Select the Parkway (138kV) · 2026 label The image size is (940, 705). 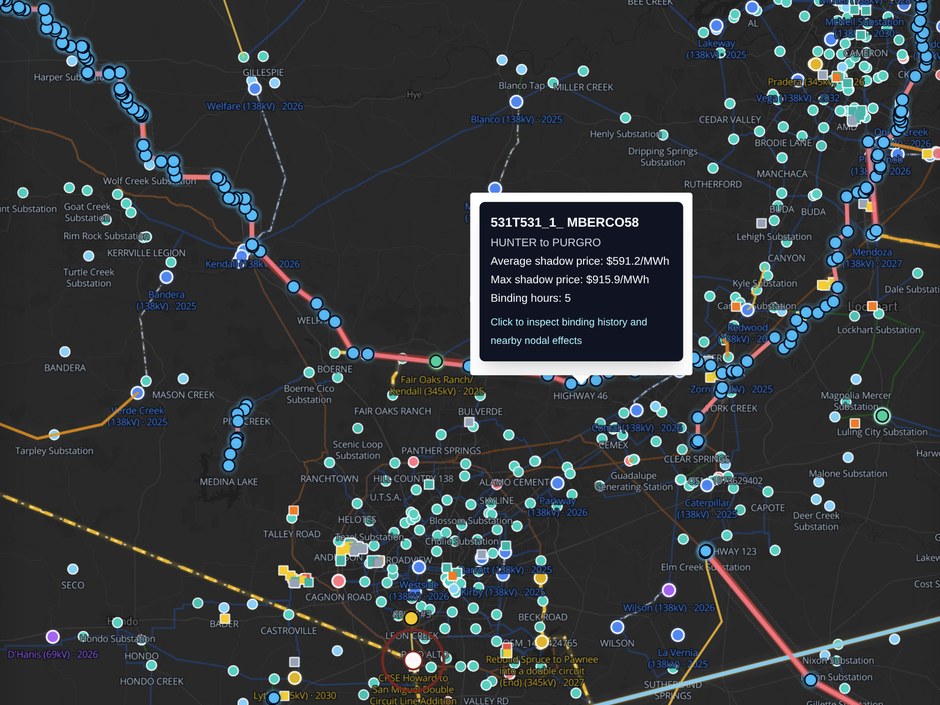[558, 507]
